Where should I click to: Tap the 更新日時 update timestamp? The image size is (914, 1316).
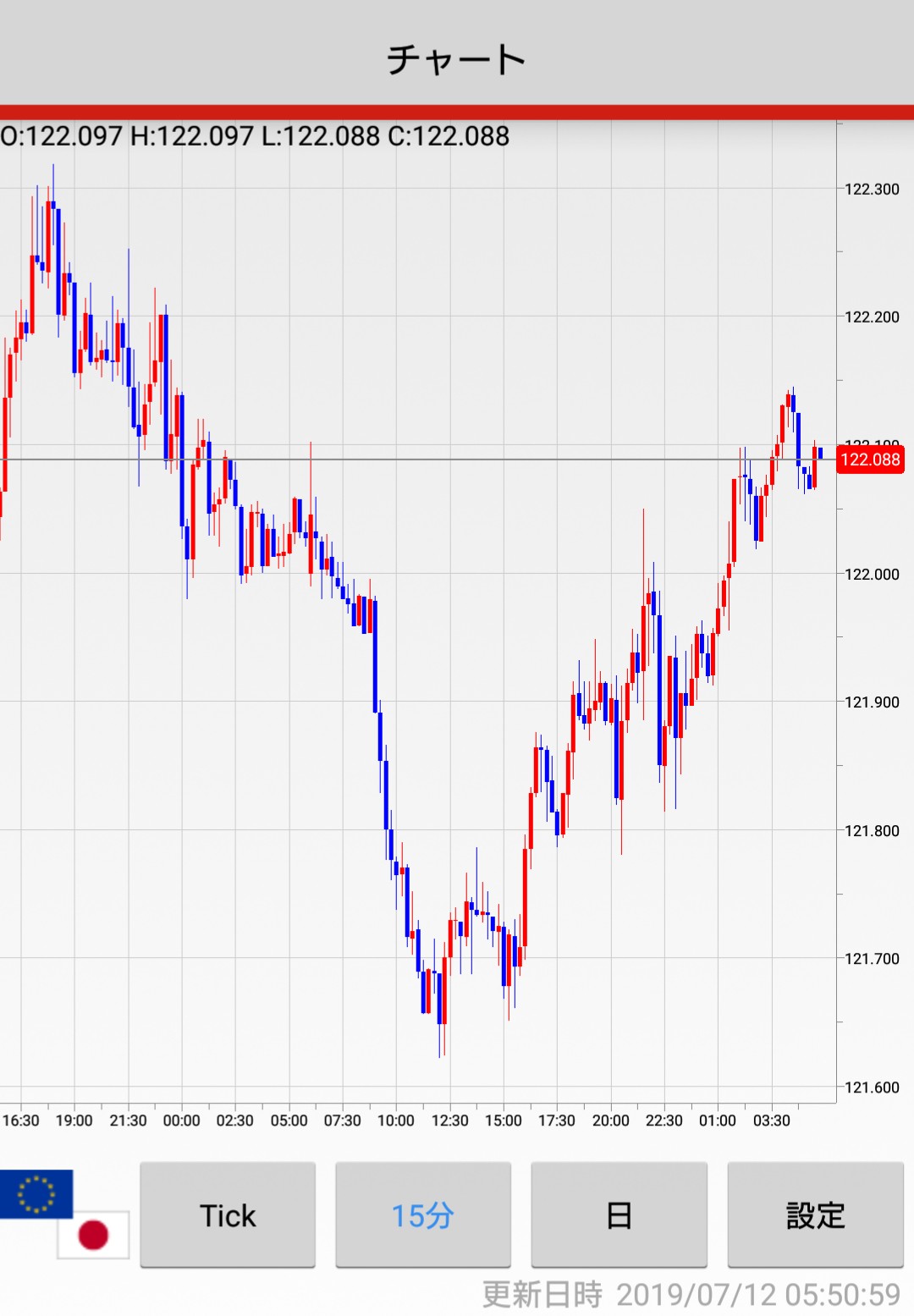691,1294
